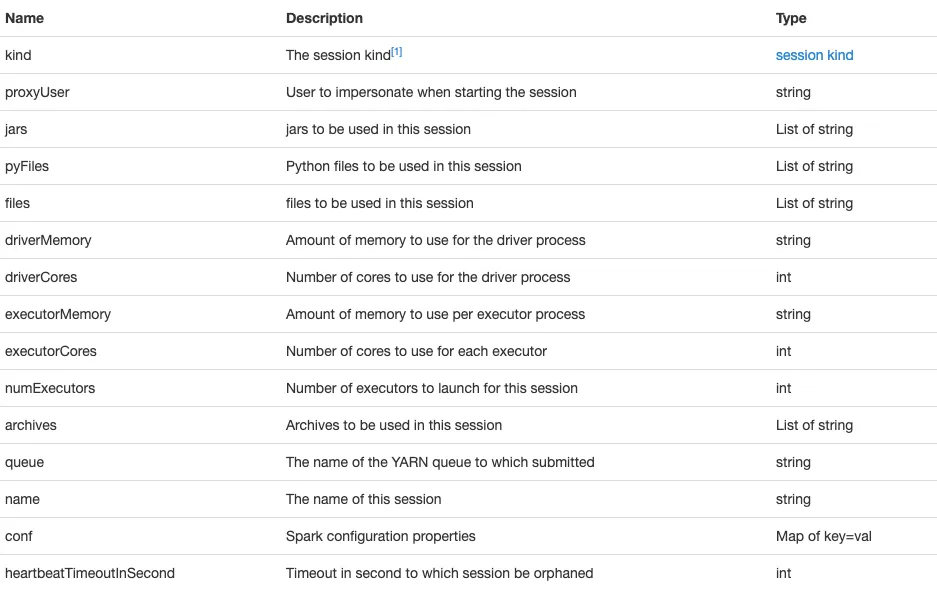Select the Description column header

click(x=324, y=18)
